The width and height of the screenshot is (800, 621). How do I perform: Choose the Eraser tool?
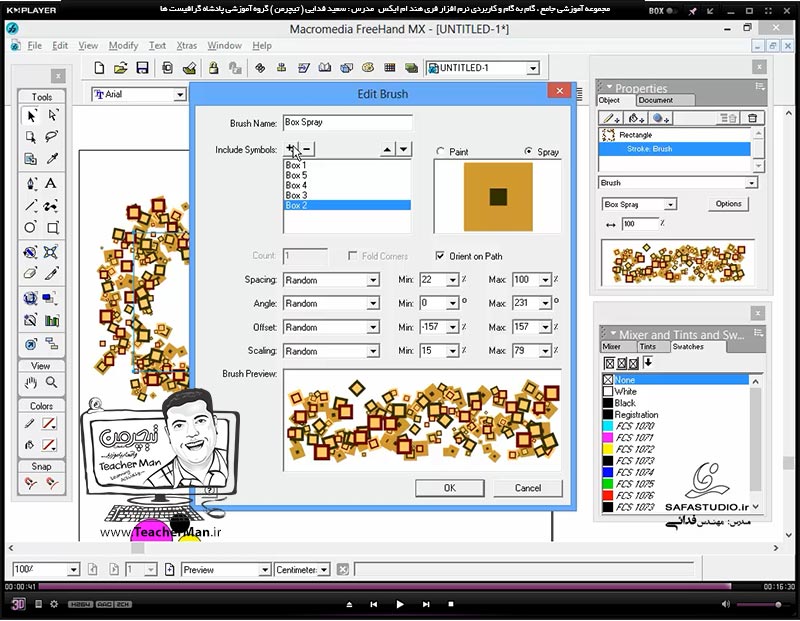coord(31,274)
